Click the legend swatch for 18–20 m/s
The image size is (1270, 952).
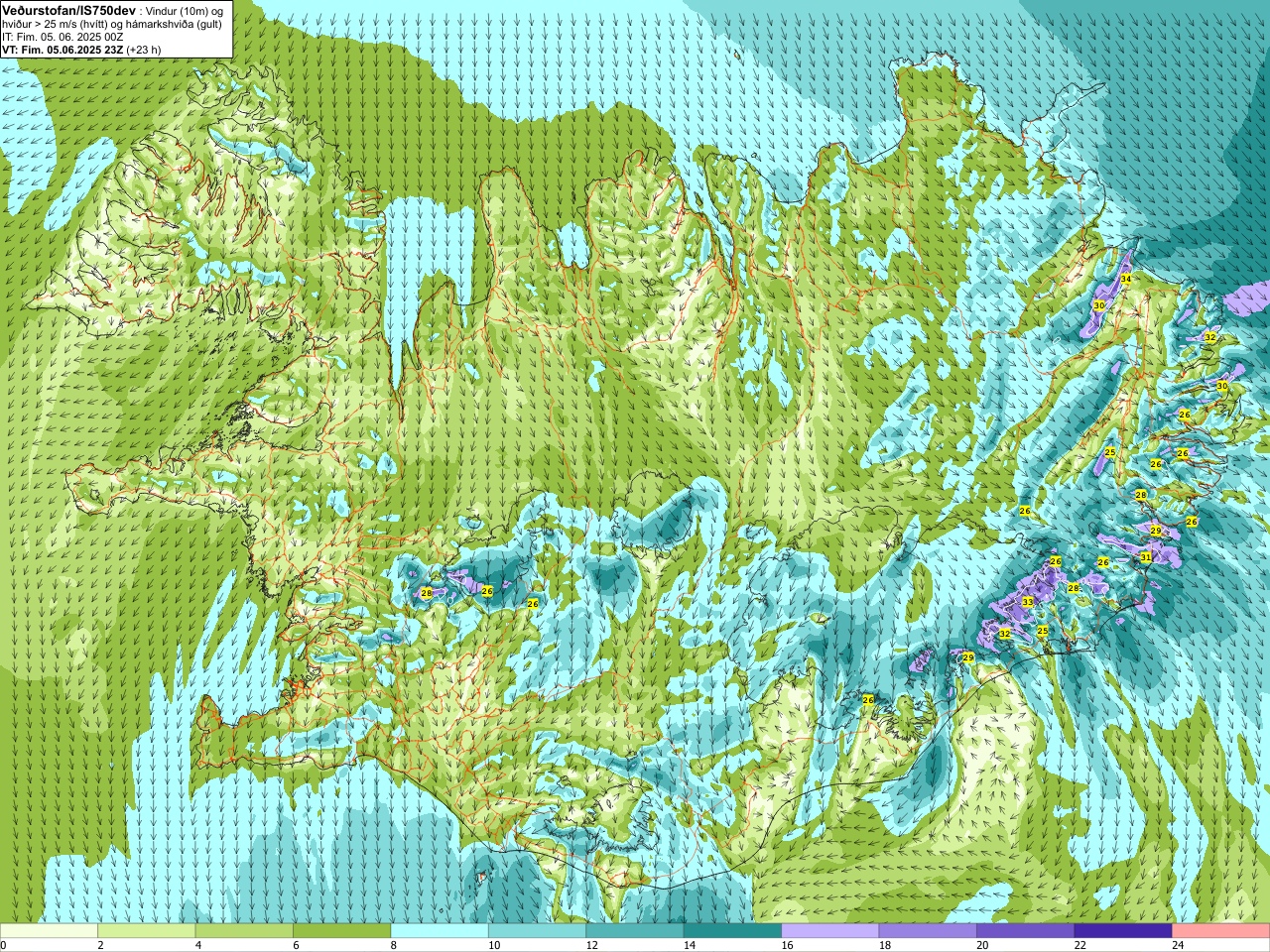[928, 931]
